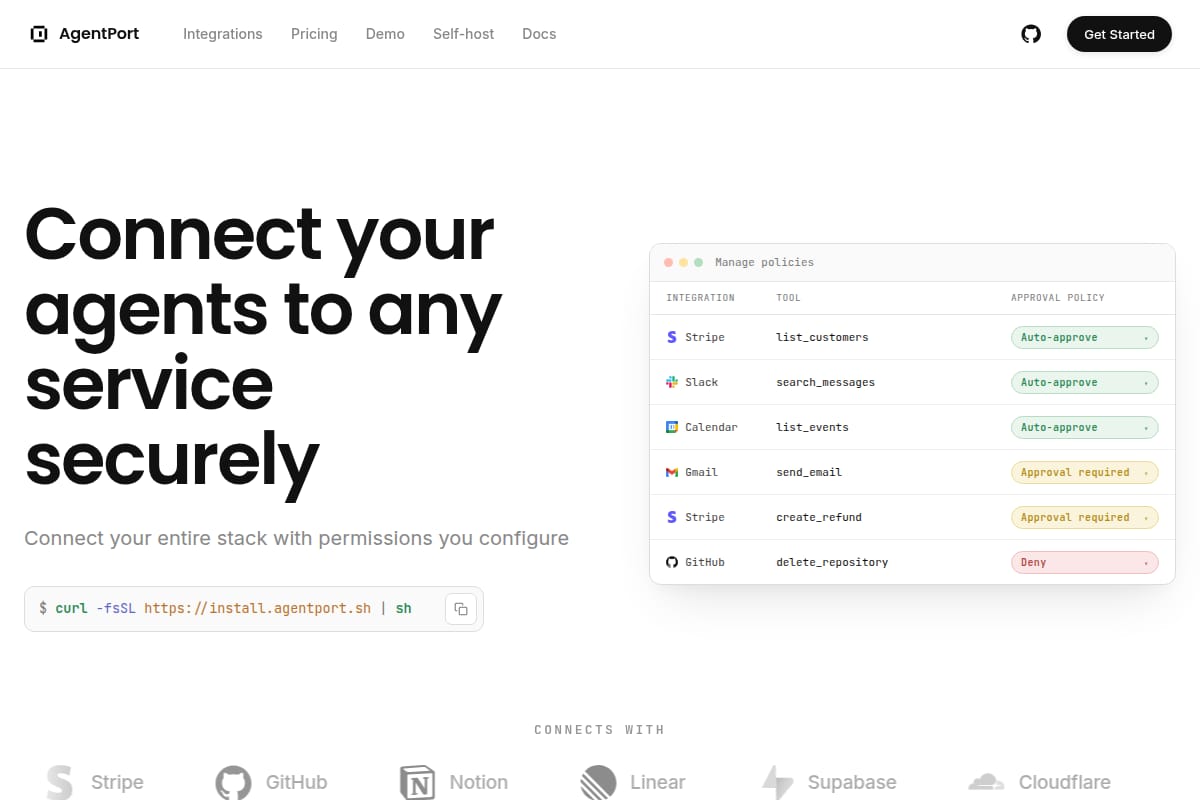Click the Slack integration name
This screenshot has height=800, width=1200.
702,382
